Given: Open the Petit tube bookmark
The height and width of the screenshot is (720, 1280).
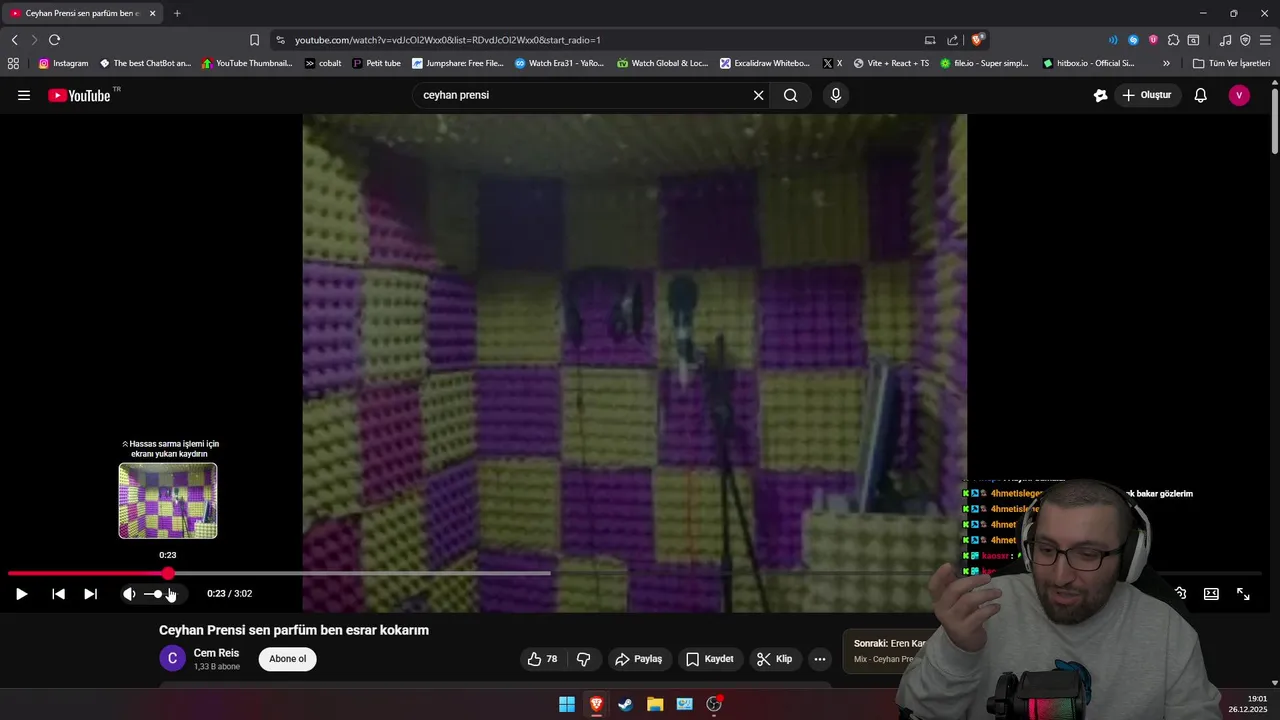Looking at the screenshot, I should click(376, 63).
